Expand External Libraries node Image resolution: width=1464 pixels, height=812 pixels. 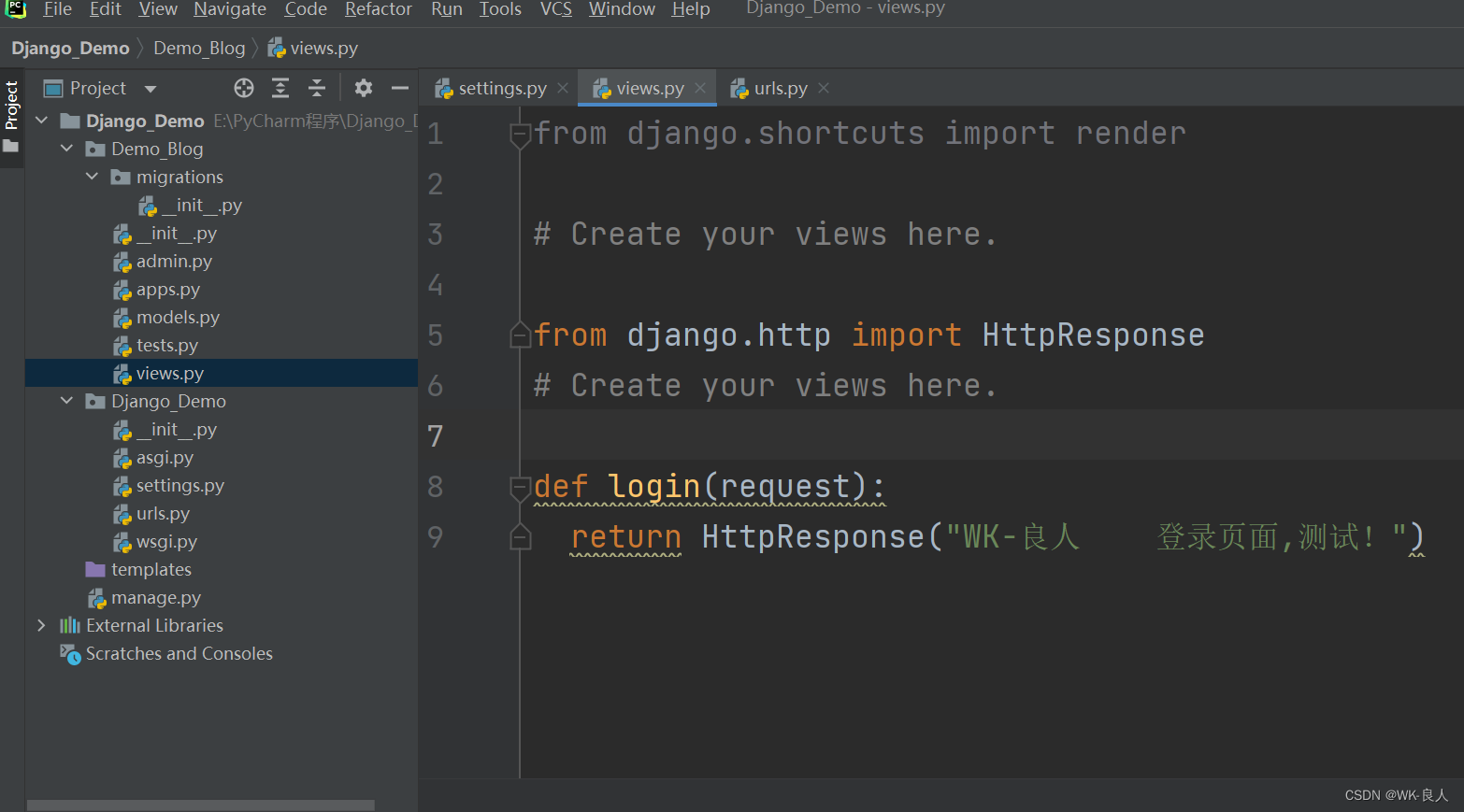click(41, 625)
